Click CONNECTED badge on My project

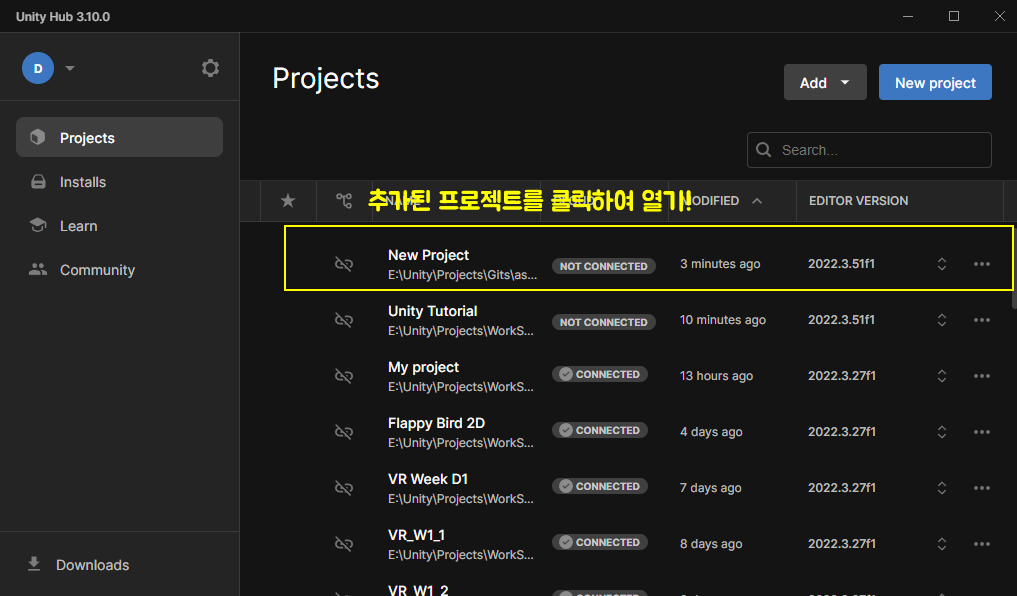click(600, 374)
